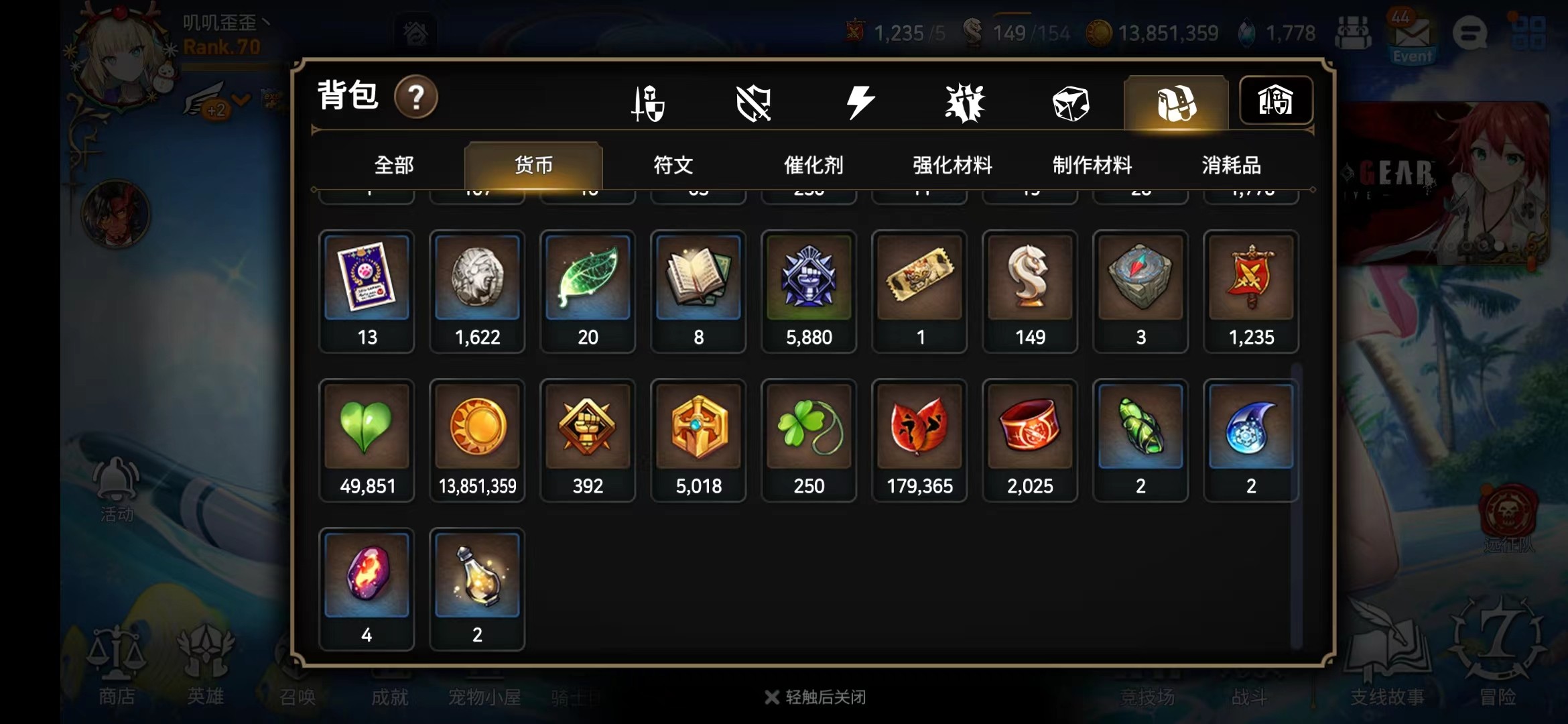
Task: Expand the wing boost dropdown arrow
Action: pyautogui.click(x=241, y=101)
